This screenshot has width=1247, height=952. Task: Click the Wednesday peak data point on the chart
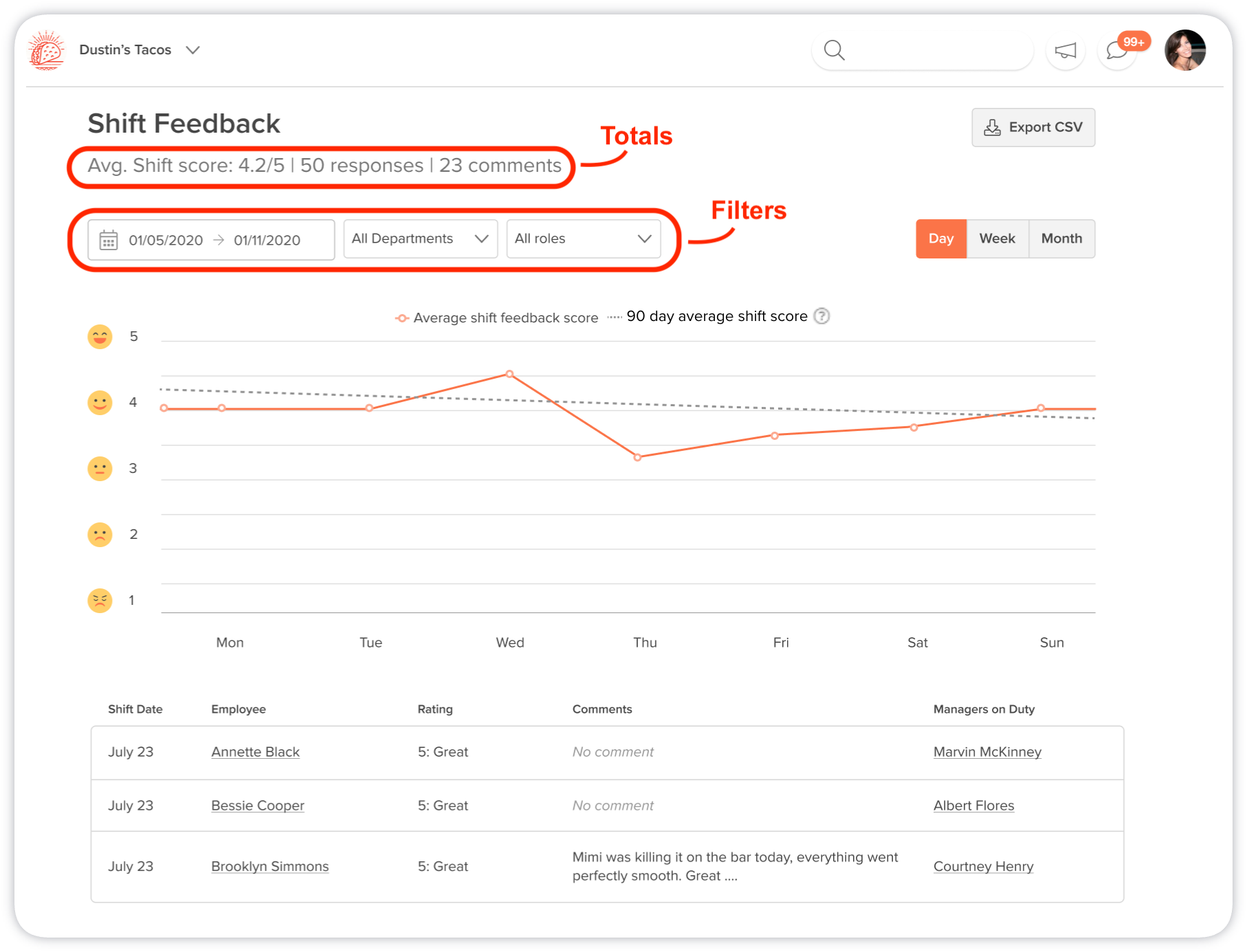click(x=509, y=374)
